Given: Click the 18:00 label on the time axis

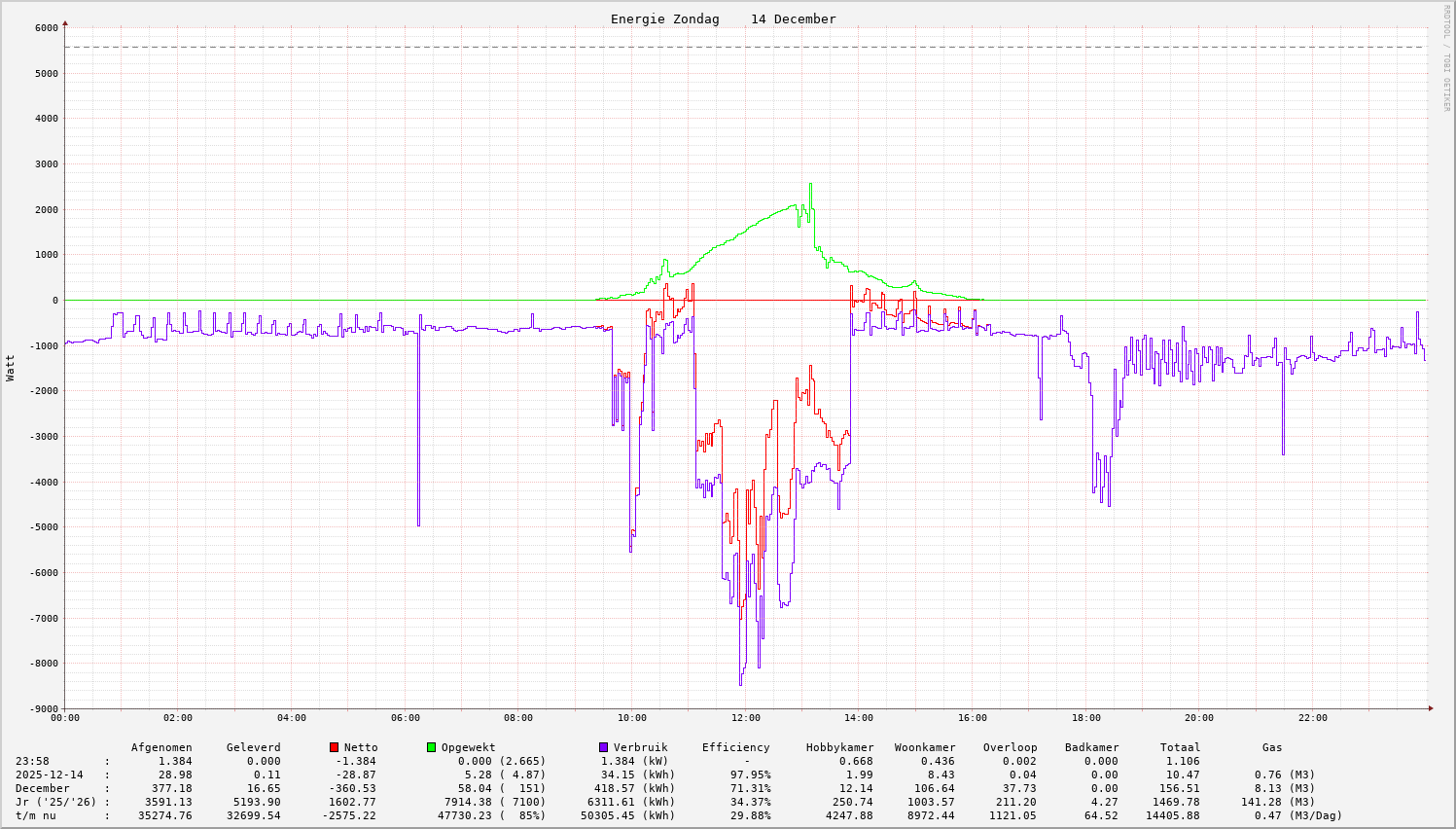Looking at the screenshot, I should 1086,719.
